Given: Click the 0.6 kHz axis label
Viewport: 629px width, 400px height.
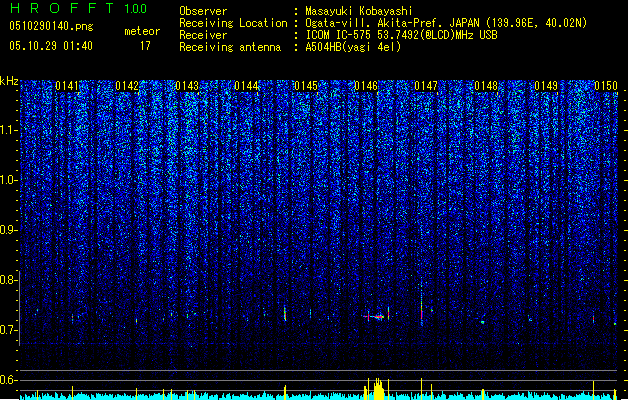Looking at the screenshot, I should (9, 380).
